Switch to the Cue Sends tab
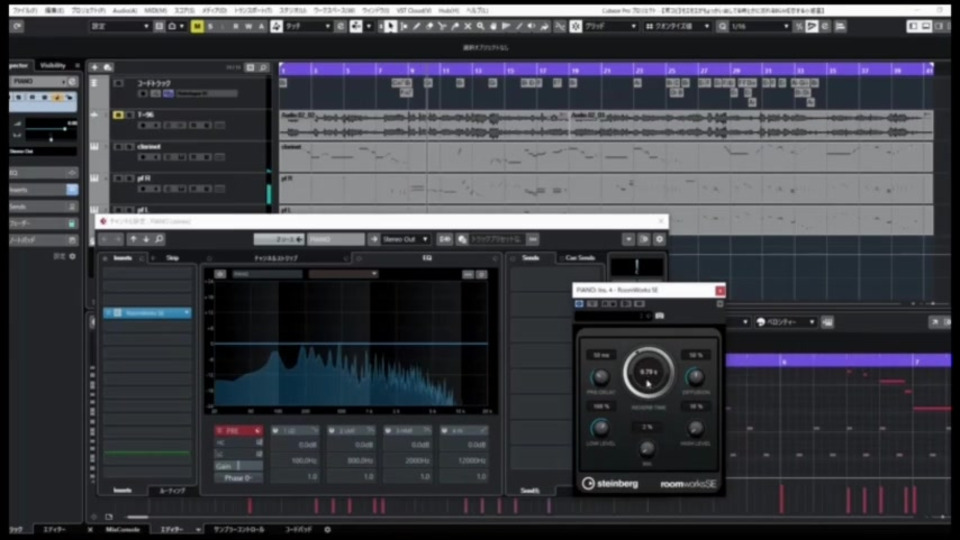The height and width of the screenshot is (540, 960). click(580, 258)
